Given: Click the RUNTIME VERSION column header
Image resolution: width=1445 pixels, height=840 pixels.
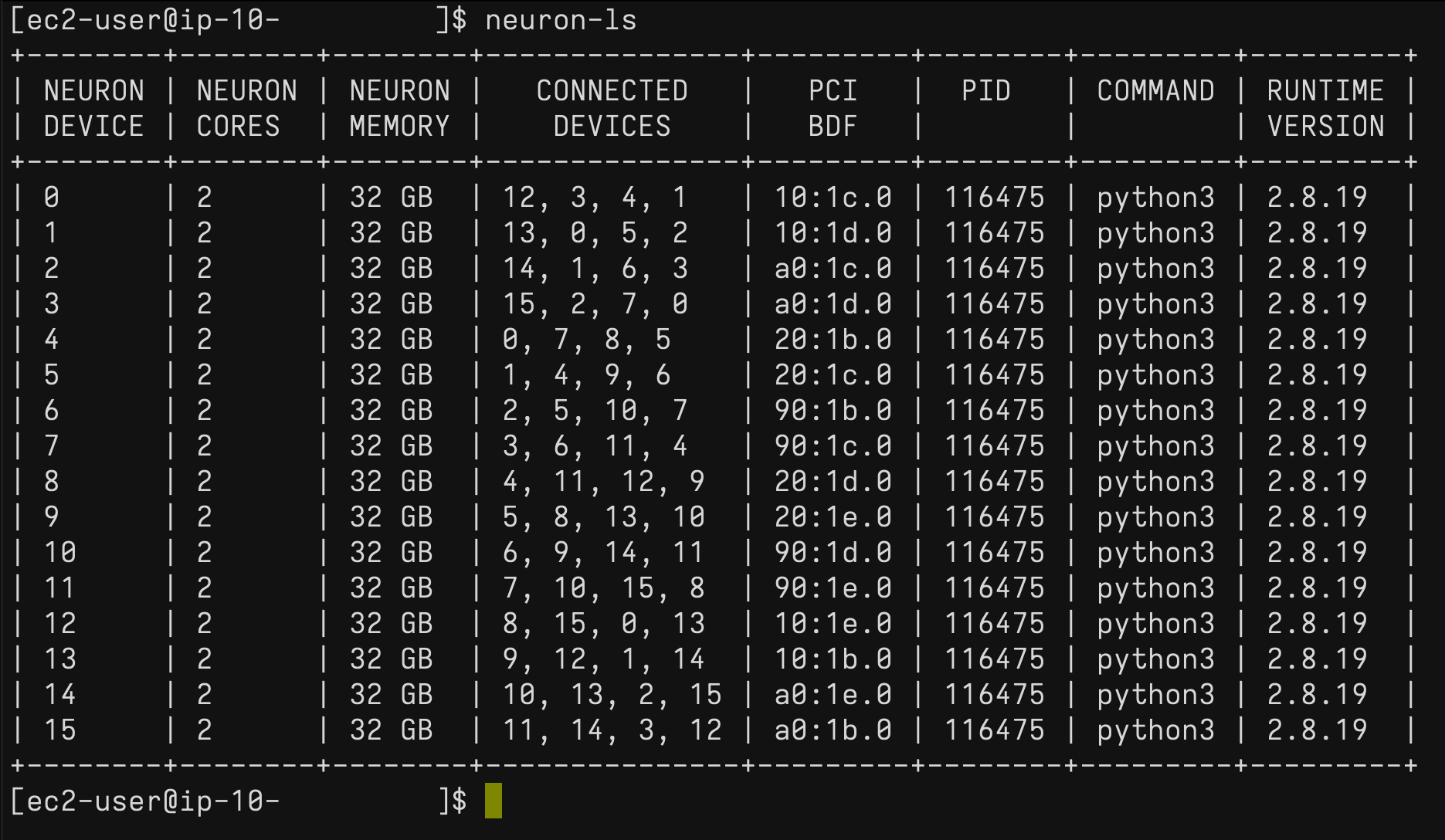Looking at the screenshot, I should (1324, 108).
